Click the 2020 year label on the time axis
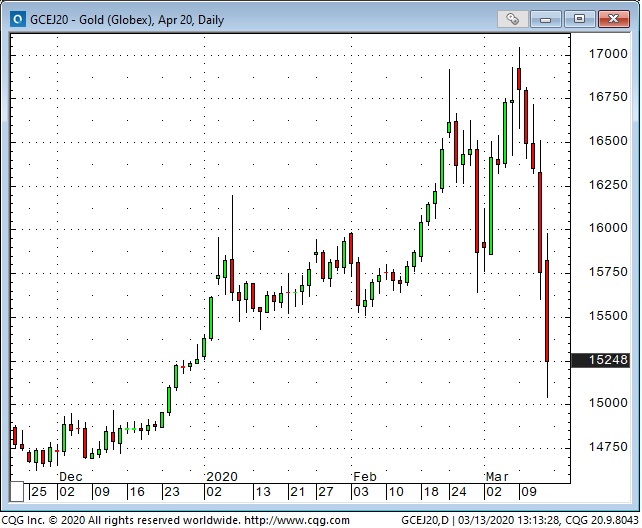The image size is (642, 528). pos(222,477)
